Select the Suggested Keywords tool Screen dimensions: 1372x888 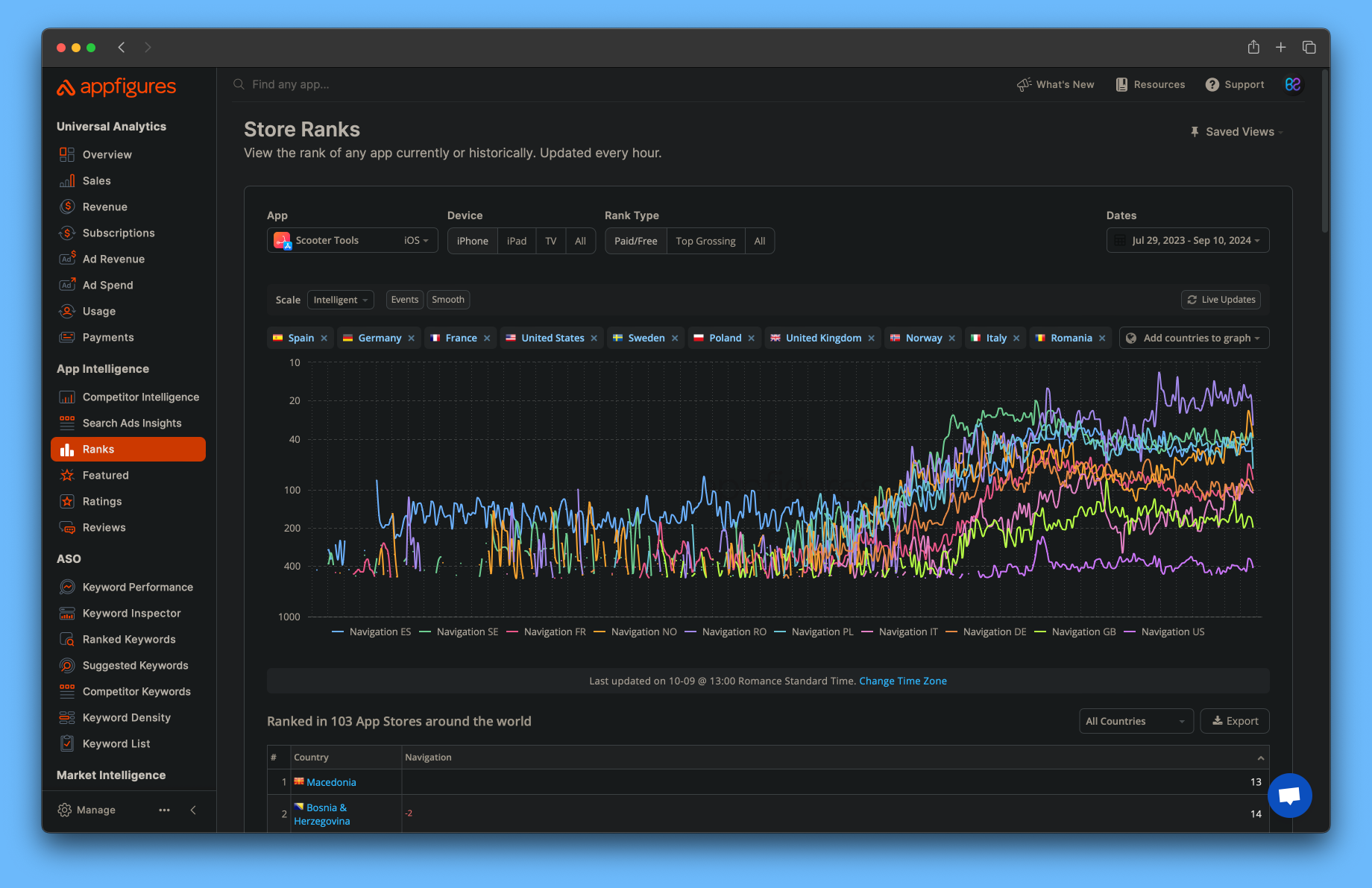point(135,665)
